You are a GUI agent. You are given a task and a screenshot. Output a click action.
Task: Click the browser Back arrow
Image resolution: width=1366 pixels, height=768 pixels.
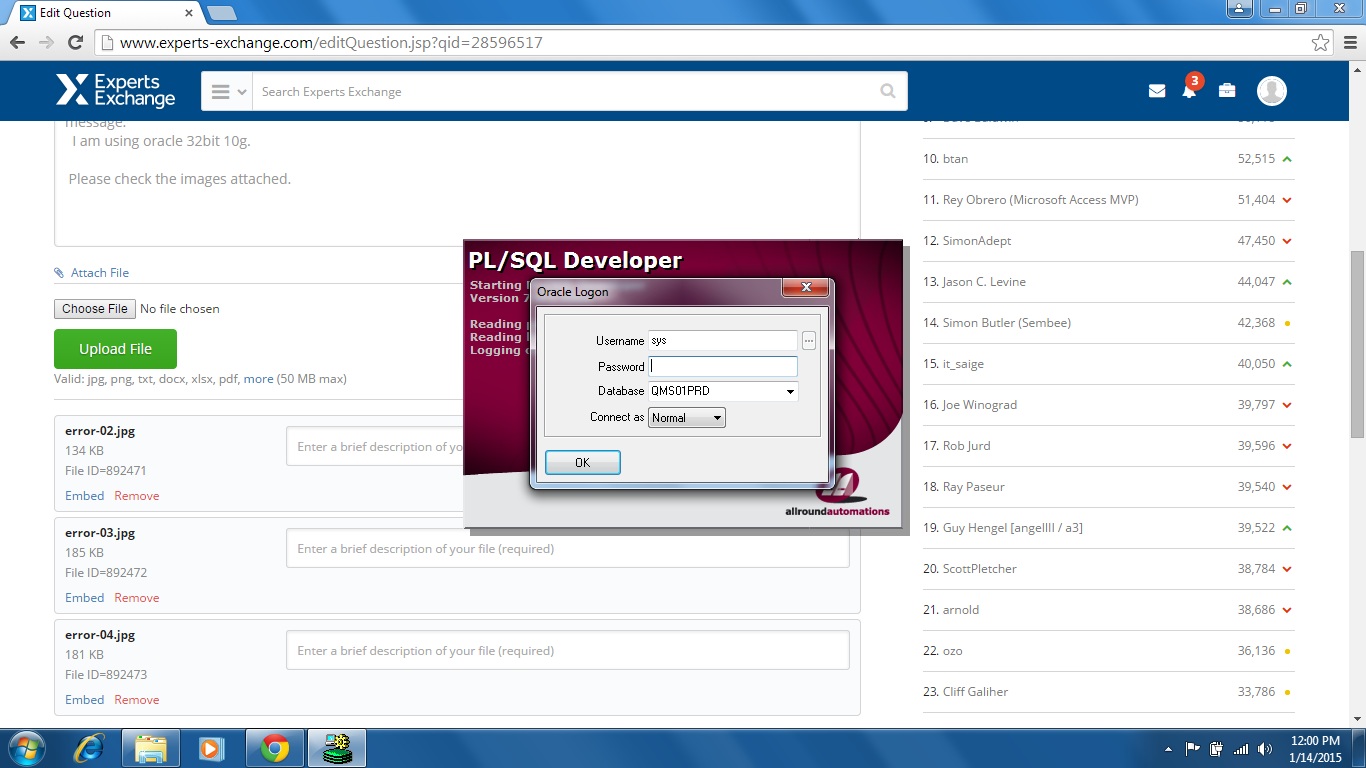(x=17, y=43)
